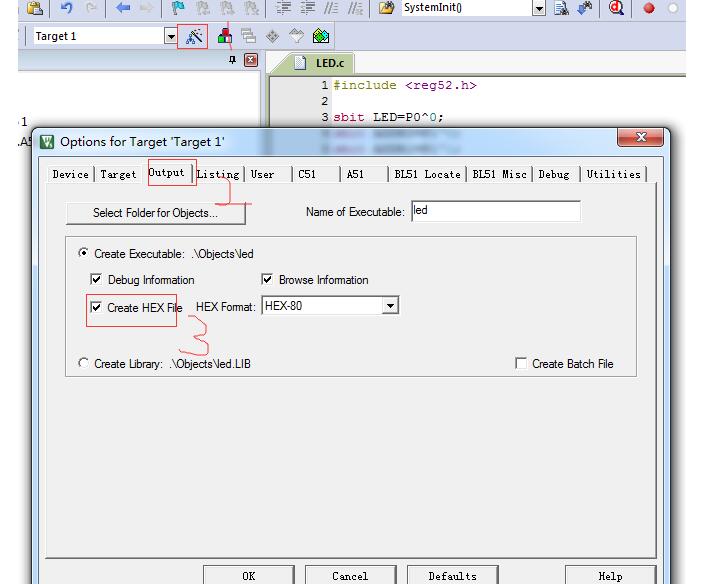Click the Uncomment selection icon
This screenshot has height=584, width=711.
tap(356, 8)
